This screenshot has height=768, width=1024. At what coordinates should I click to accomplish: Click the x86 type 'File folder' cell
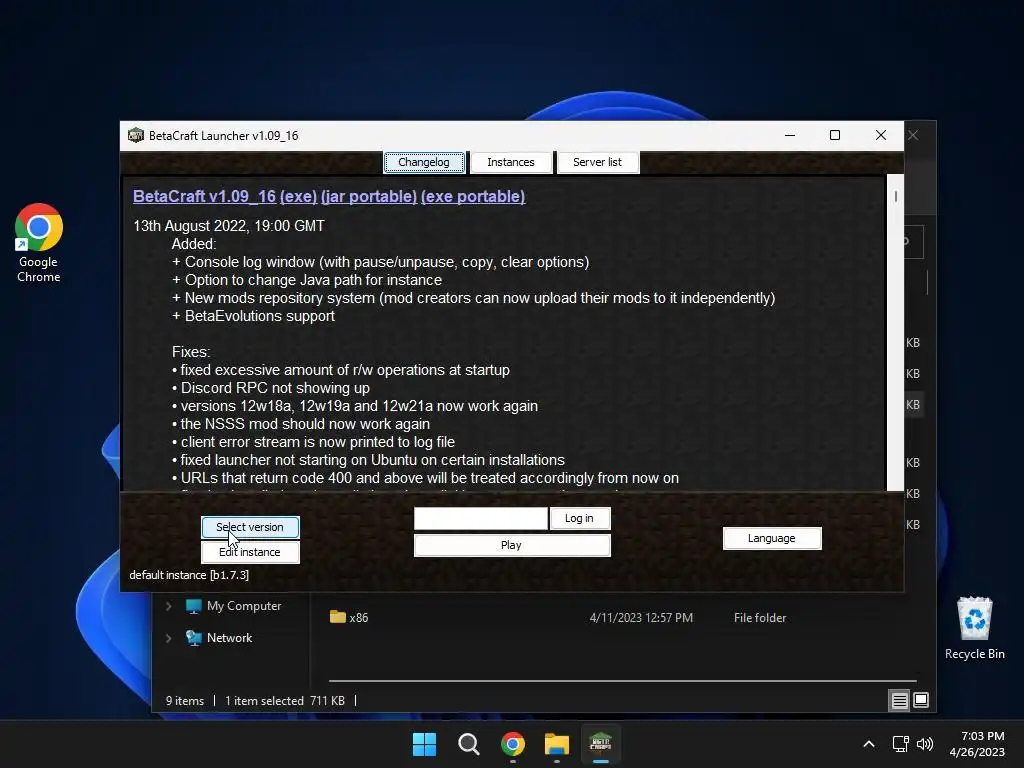tap(760, 618)
